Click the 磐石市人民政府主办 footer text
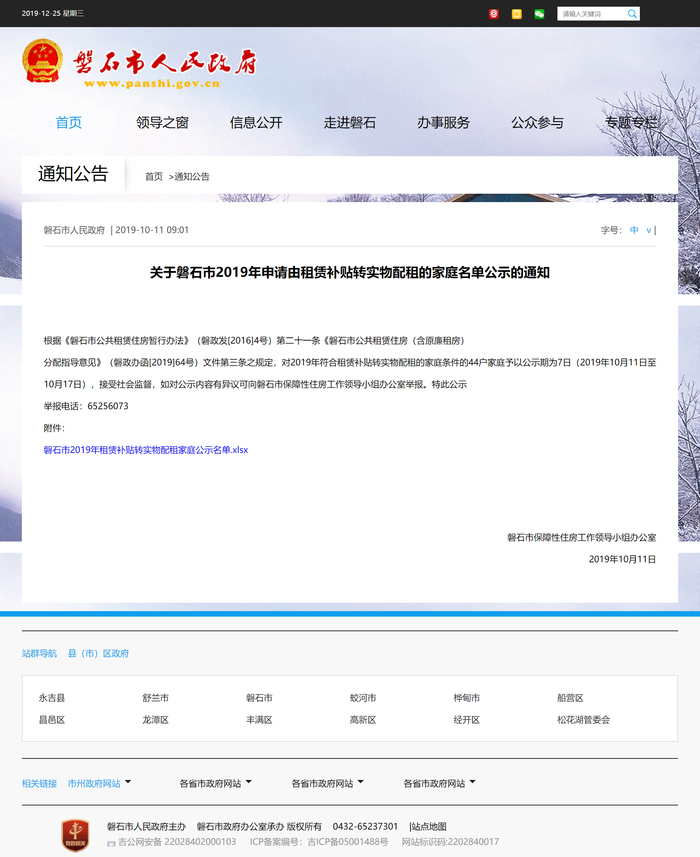 146,826
